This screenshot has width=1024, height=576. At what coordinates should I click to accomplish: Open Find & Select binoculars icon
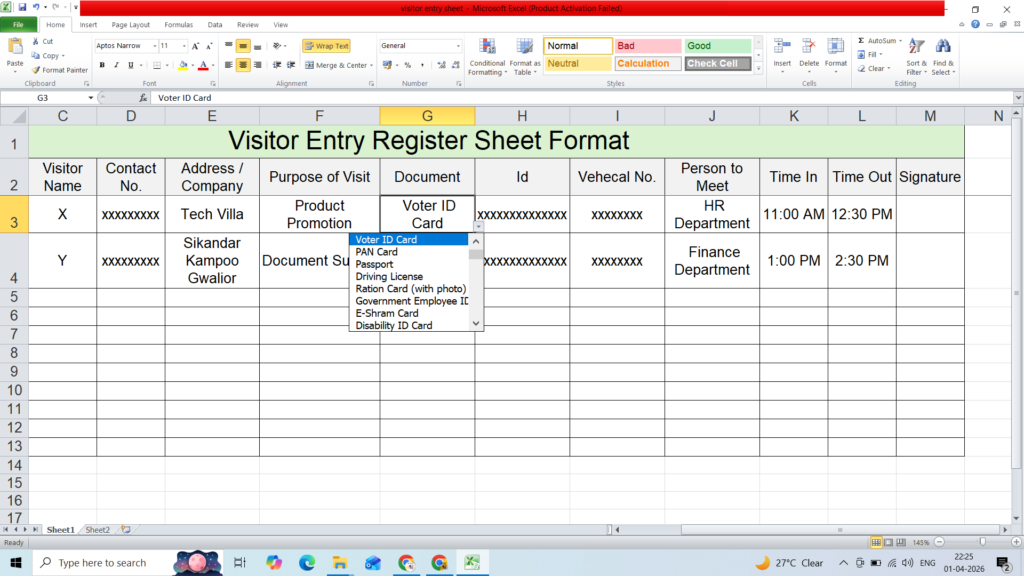(943, 47)
